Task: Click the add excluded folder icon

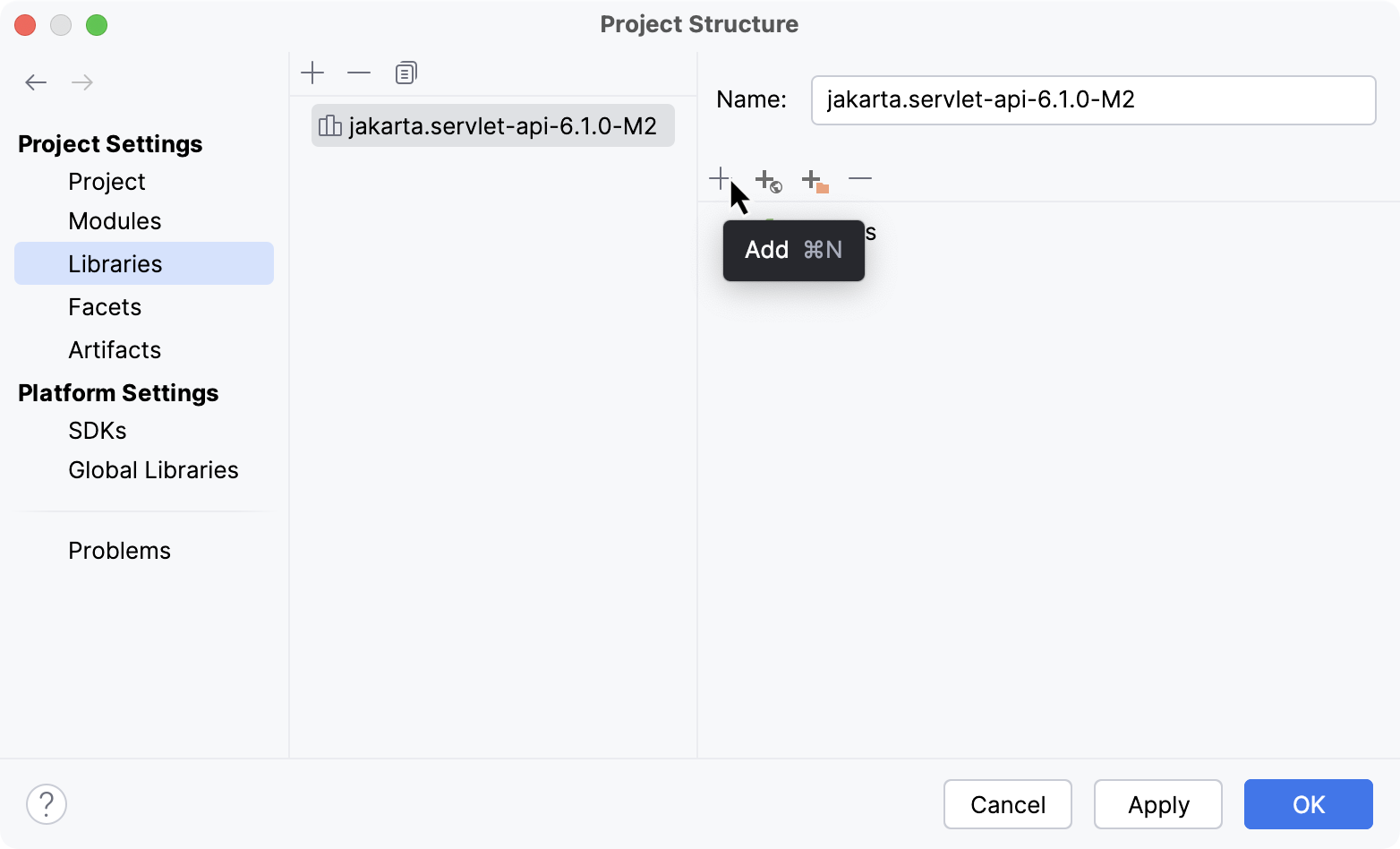Action: pos(815,181)
